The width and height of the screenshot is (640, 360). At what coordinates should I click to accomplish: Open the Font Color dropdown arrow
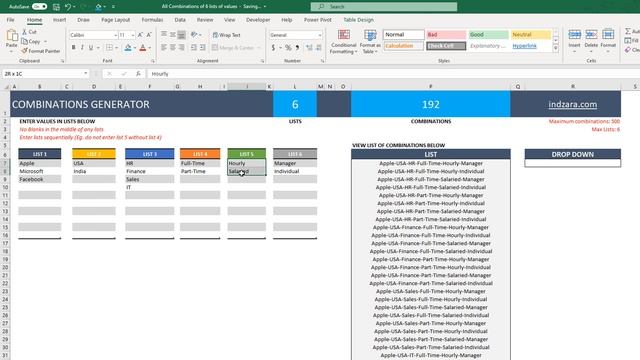(150, 48)
